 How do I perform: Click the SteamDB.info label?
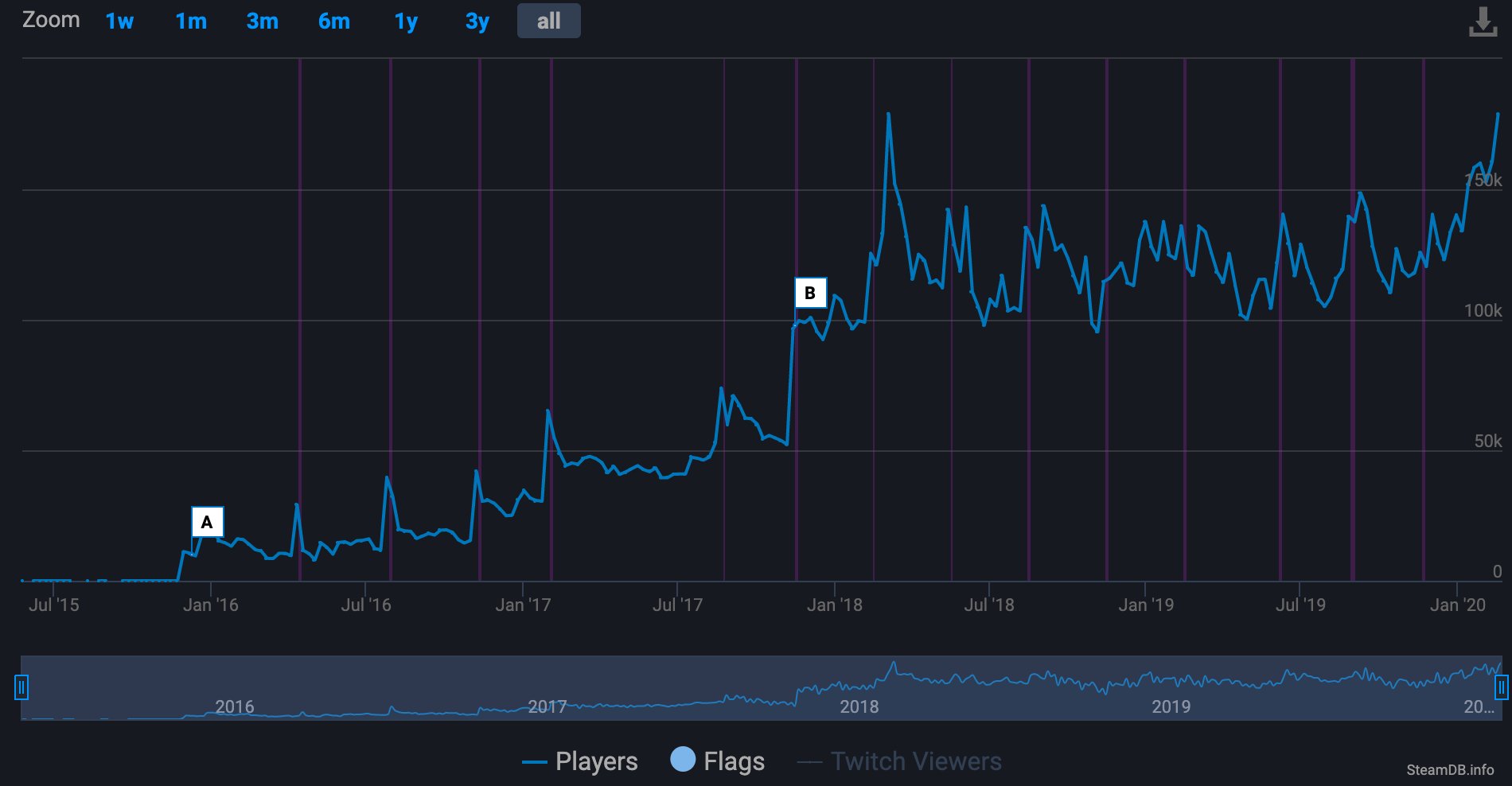click(1451, 771)
